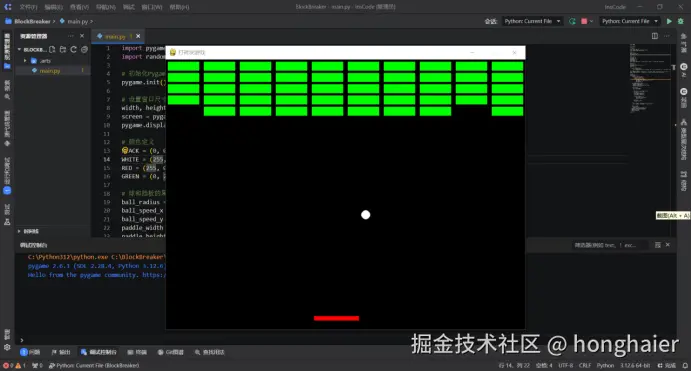Click the ball_radius variable on line 19
Image resolution: width=692 pixels, height=371 pixels.
140,202
